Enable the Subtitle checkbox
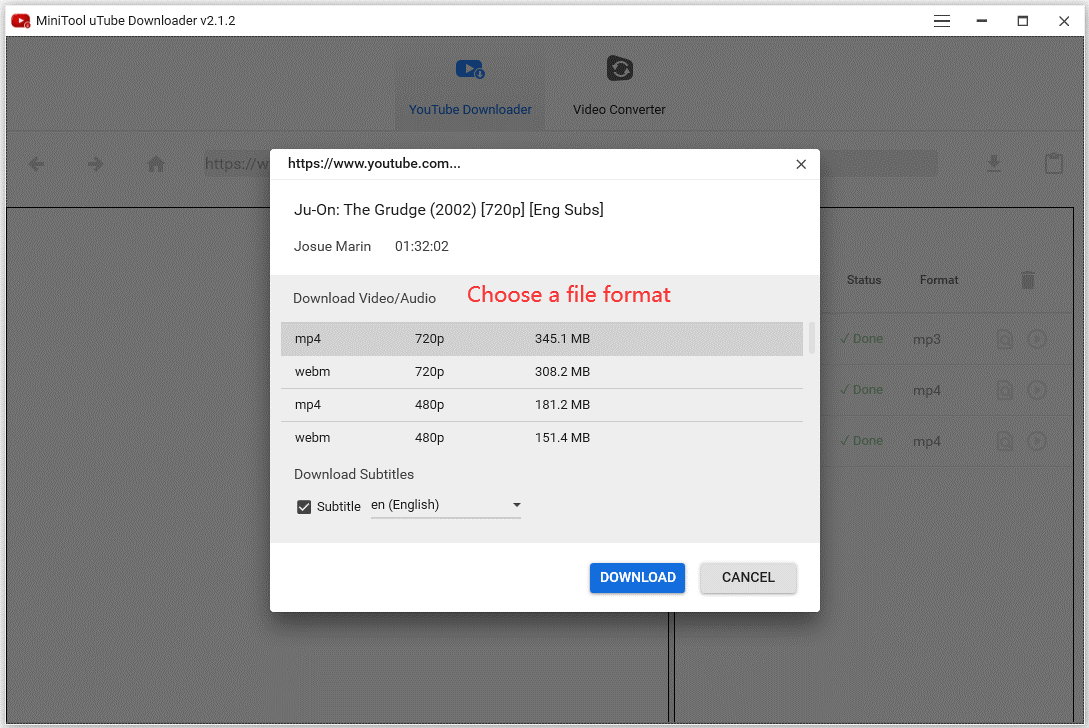This screenshot has height=728, width=1089. (303, 506)
